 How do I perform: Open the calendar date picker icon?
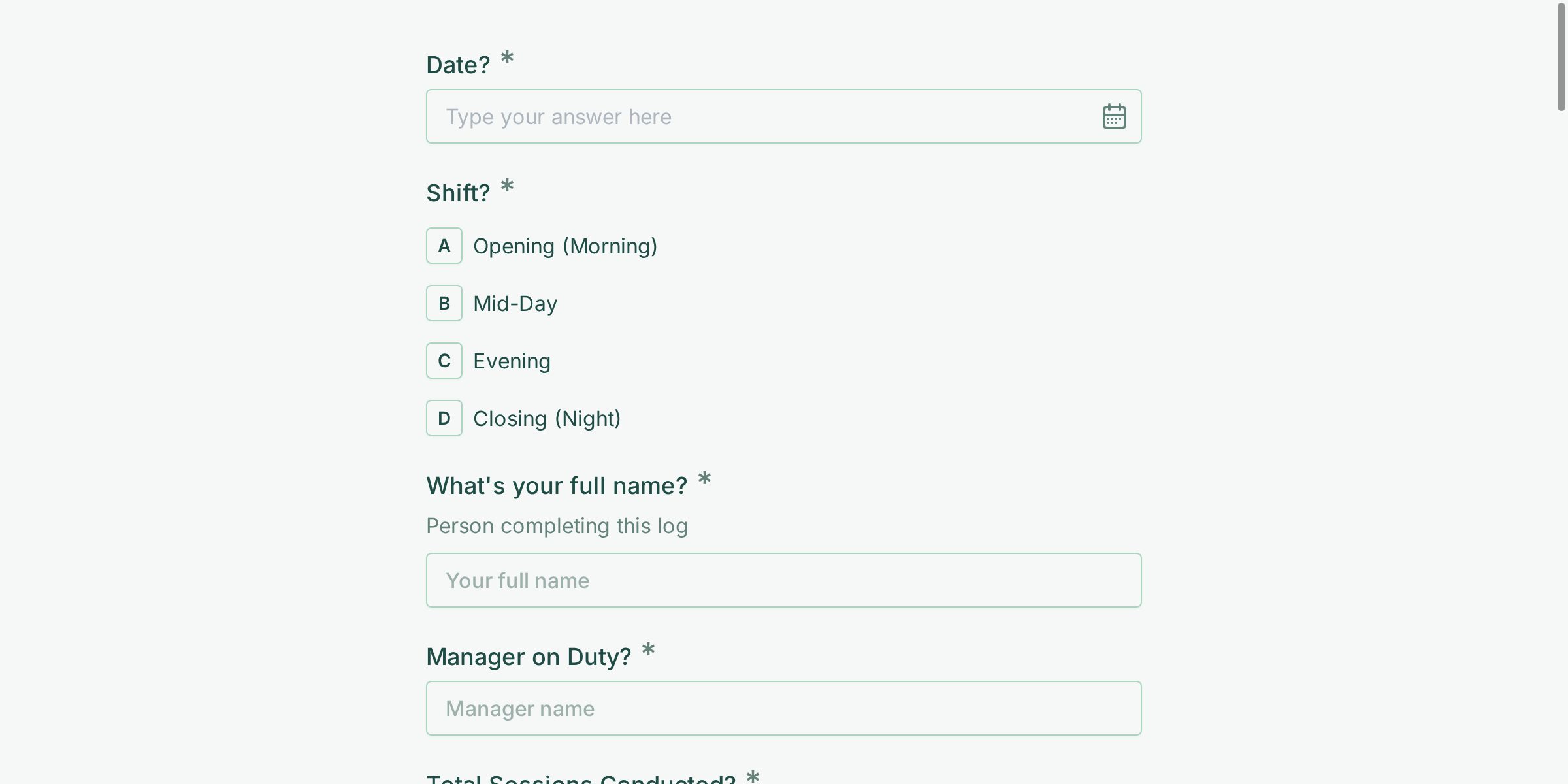pos(1114,117)
